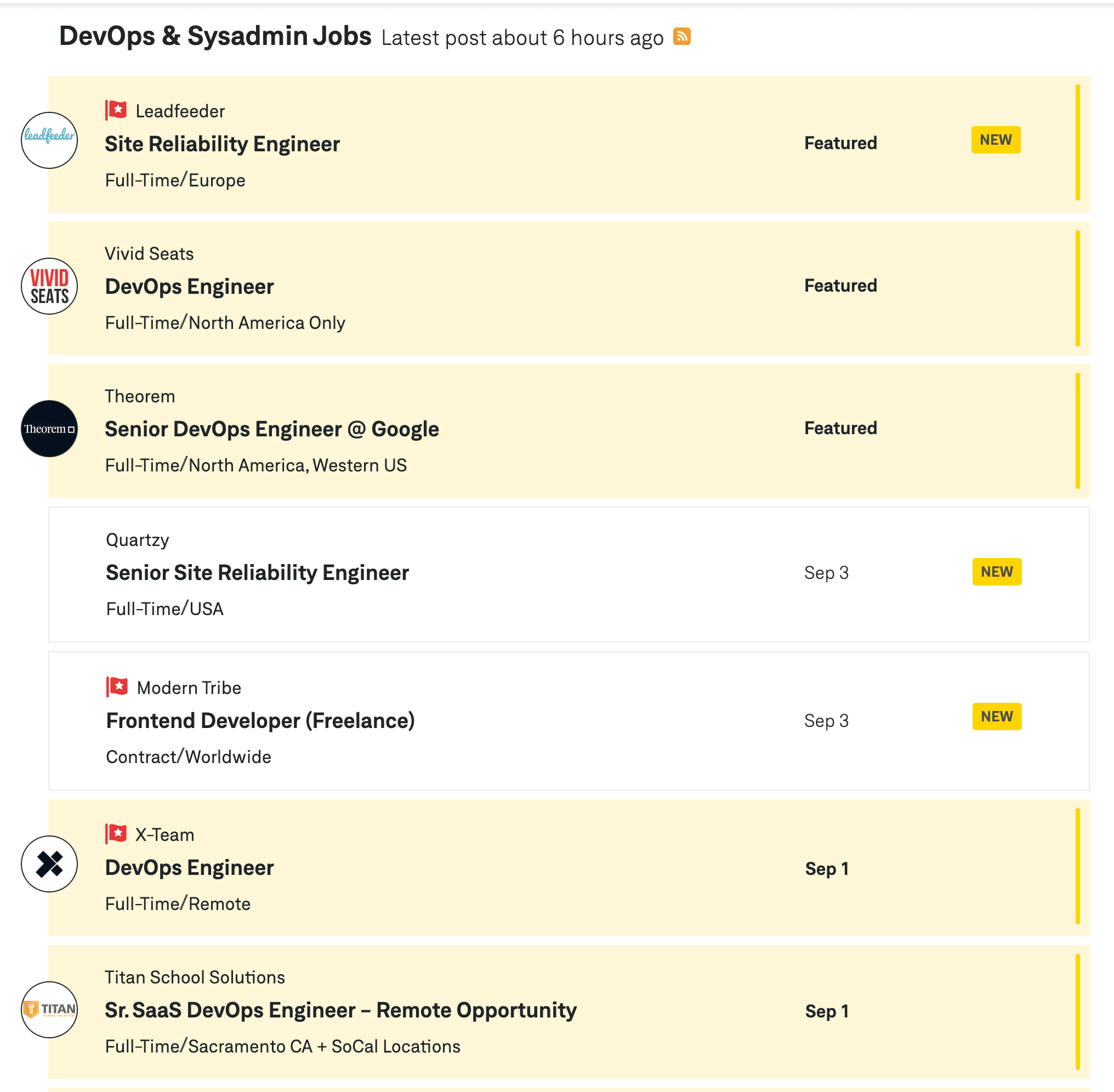The width and height of the screenshot is (1114, 1092).
Task: Click Full-Time/Sacramento CA + SoCal Locations text
Action: 283,1046
